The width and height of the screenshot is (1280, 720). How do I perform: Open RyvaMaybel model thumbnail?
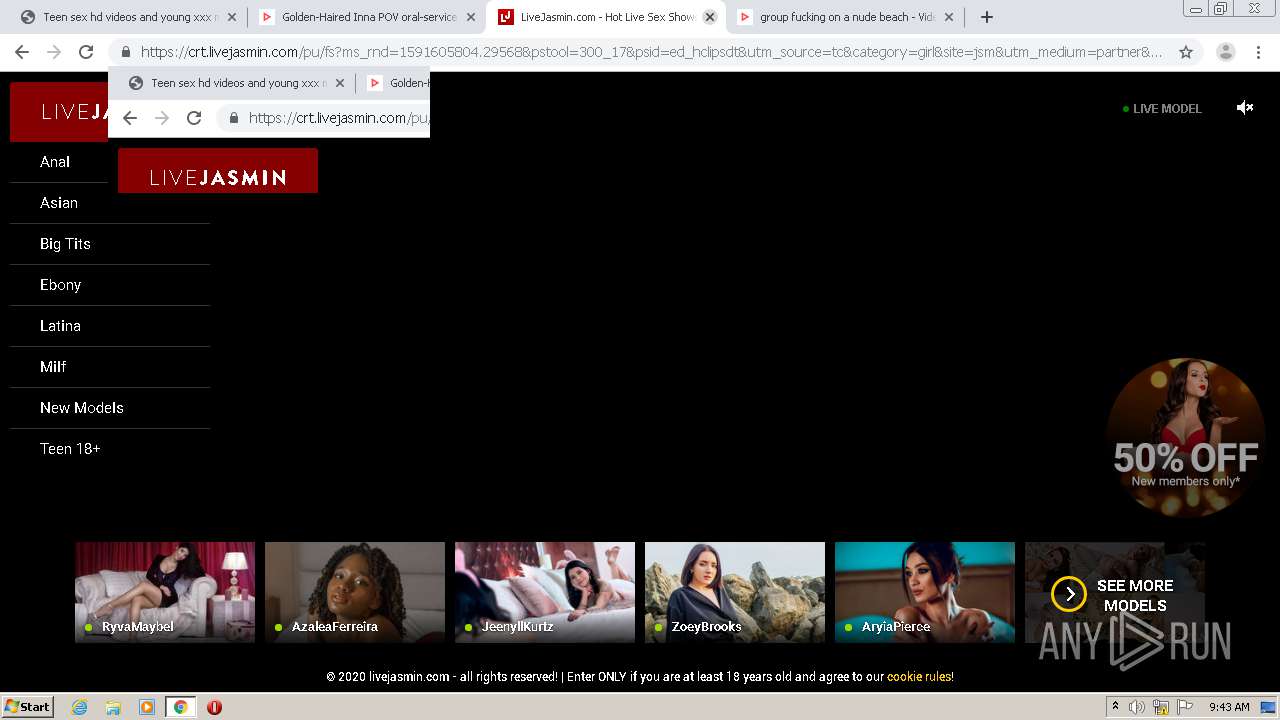(x=165, y=592)
